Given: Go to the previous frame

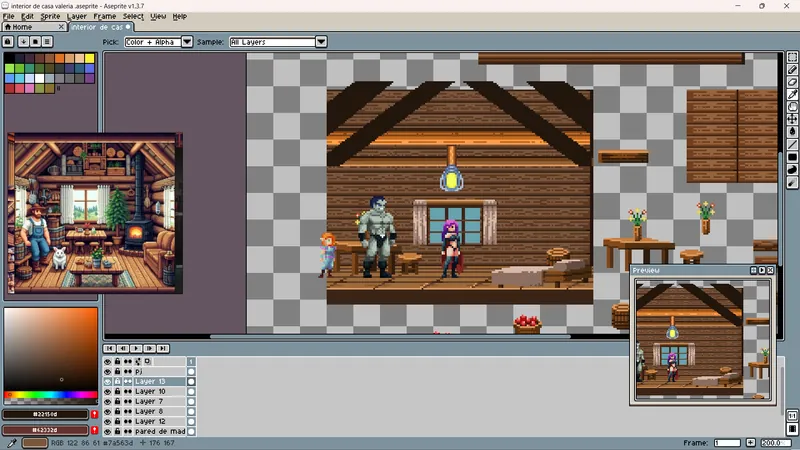Looking at the screenshot, I should click(x=122, y=348).
